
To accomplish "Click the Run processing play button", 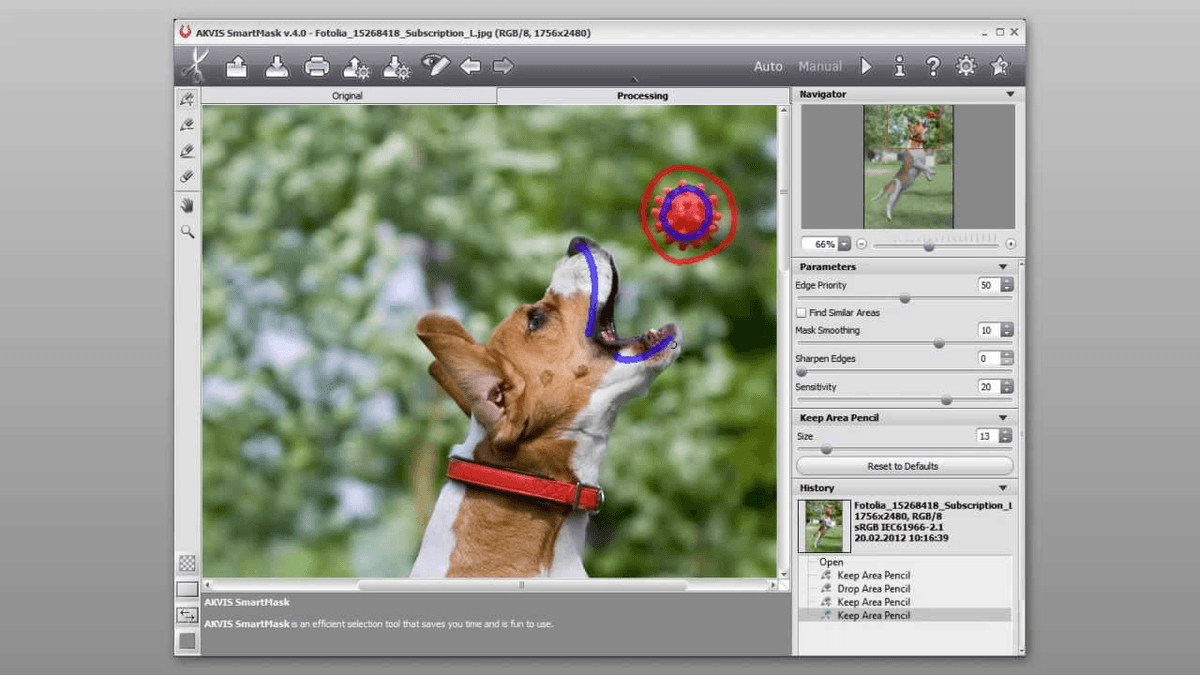I will pyautogui.click(x=866, y=67).
